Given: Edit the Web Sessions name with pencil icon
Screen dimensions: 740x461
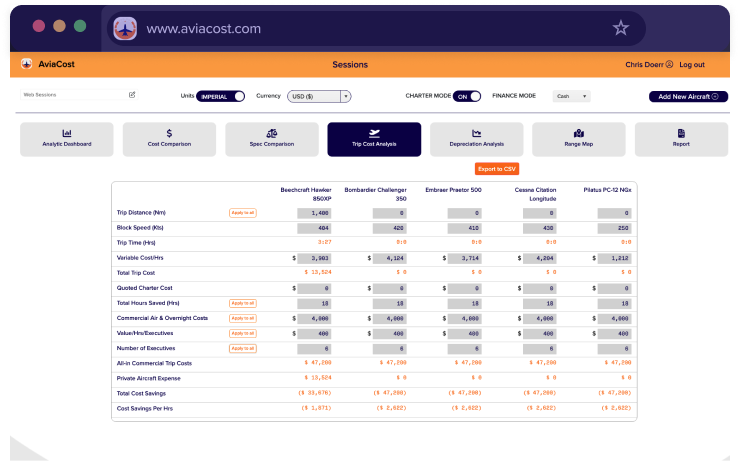Looking at the screenshot, I should coord(132,95).
